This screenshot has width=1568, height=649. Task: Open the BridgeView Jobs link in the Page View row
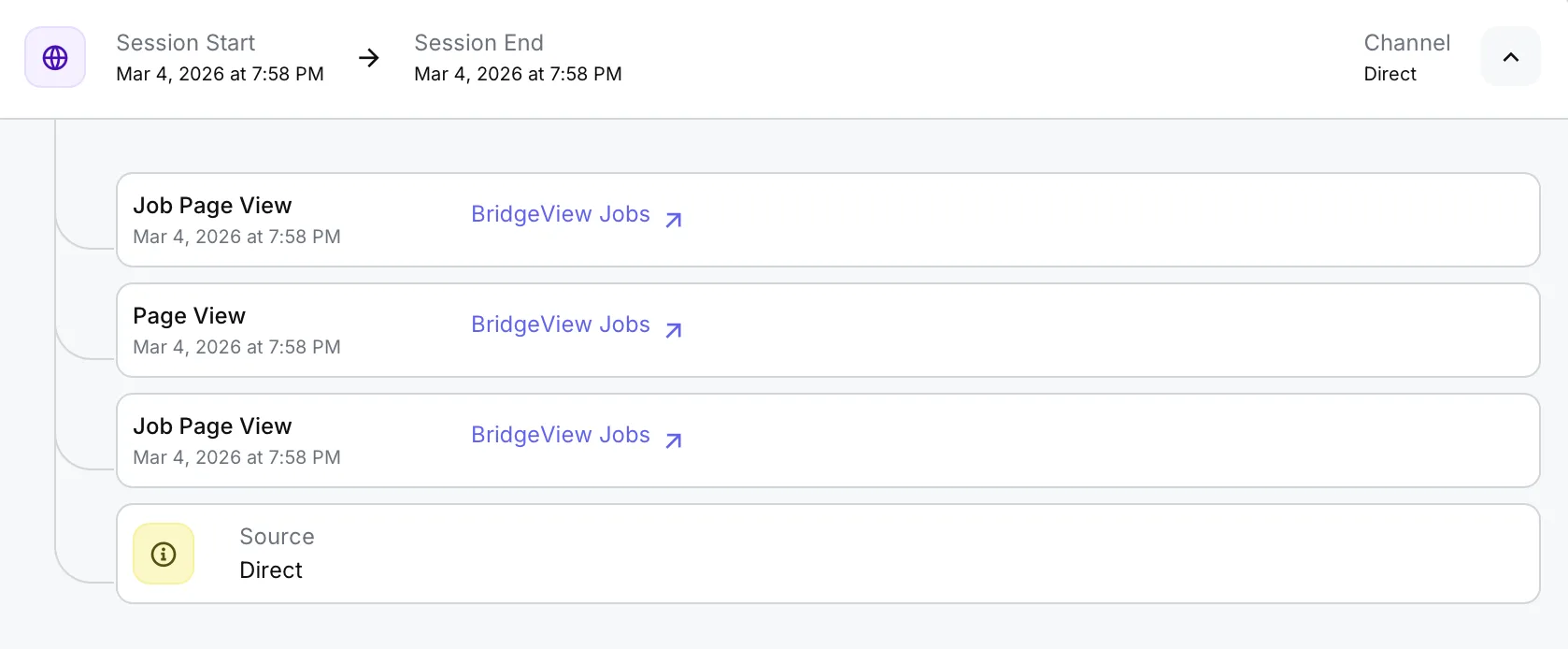click(x=560, y=324)
